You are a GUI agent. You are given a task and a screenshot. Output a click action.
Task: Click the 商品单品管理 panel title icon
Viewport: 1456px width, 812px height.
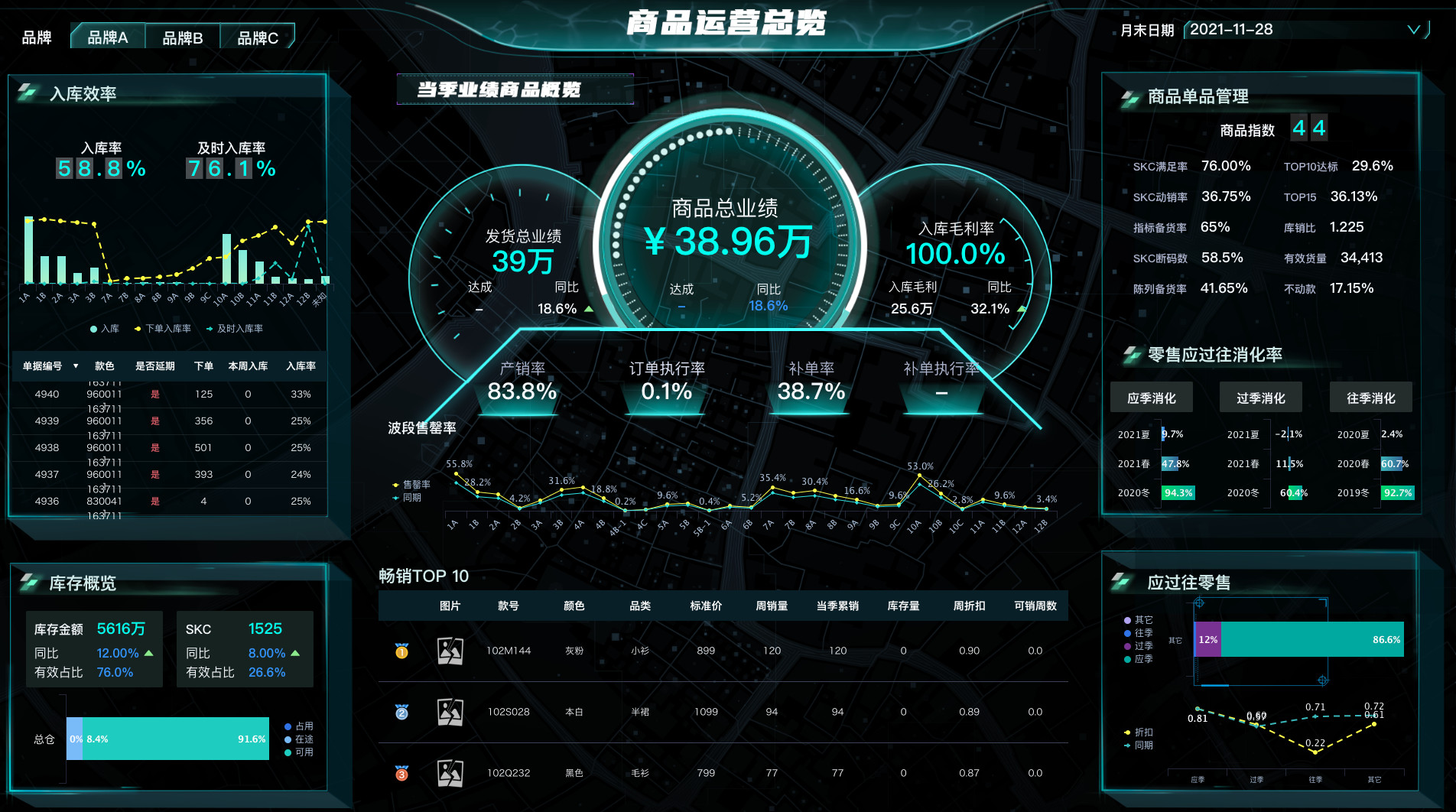click(x=1129, y=97)
